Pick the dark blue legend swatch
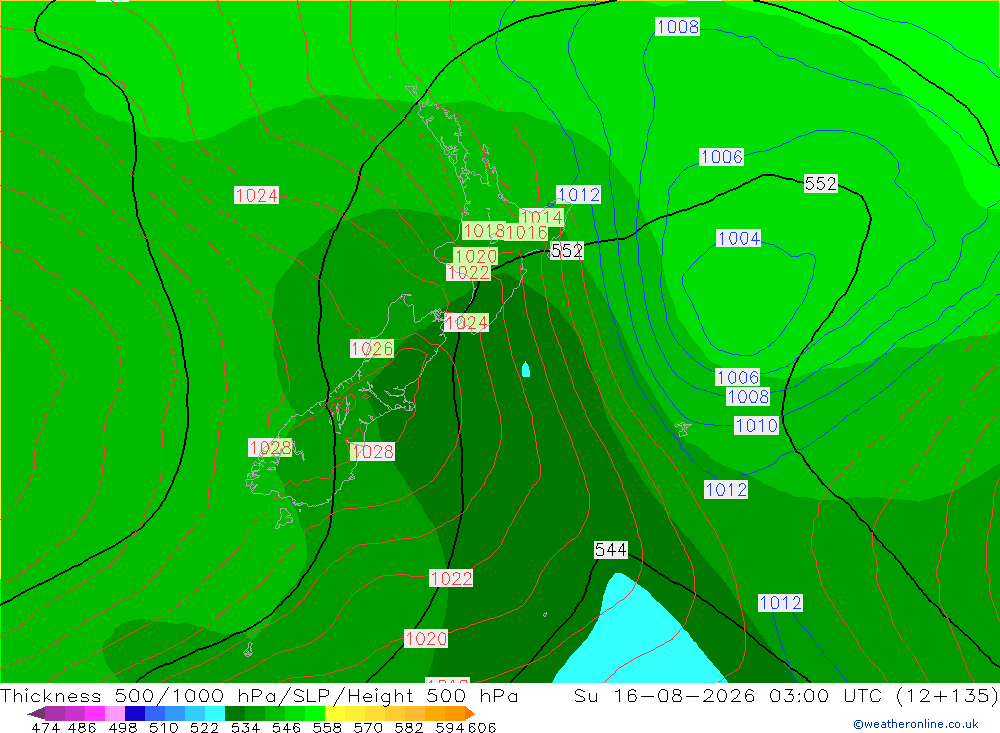This screenshot has width=1000, height=733. pyautogui.click(x=135, y=713)
